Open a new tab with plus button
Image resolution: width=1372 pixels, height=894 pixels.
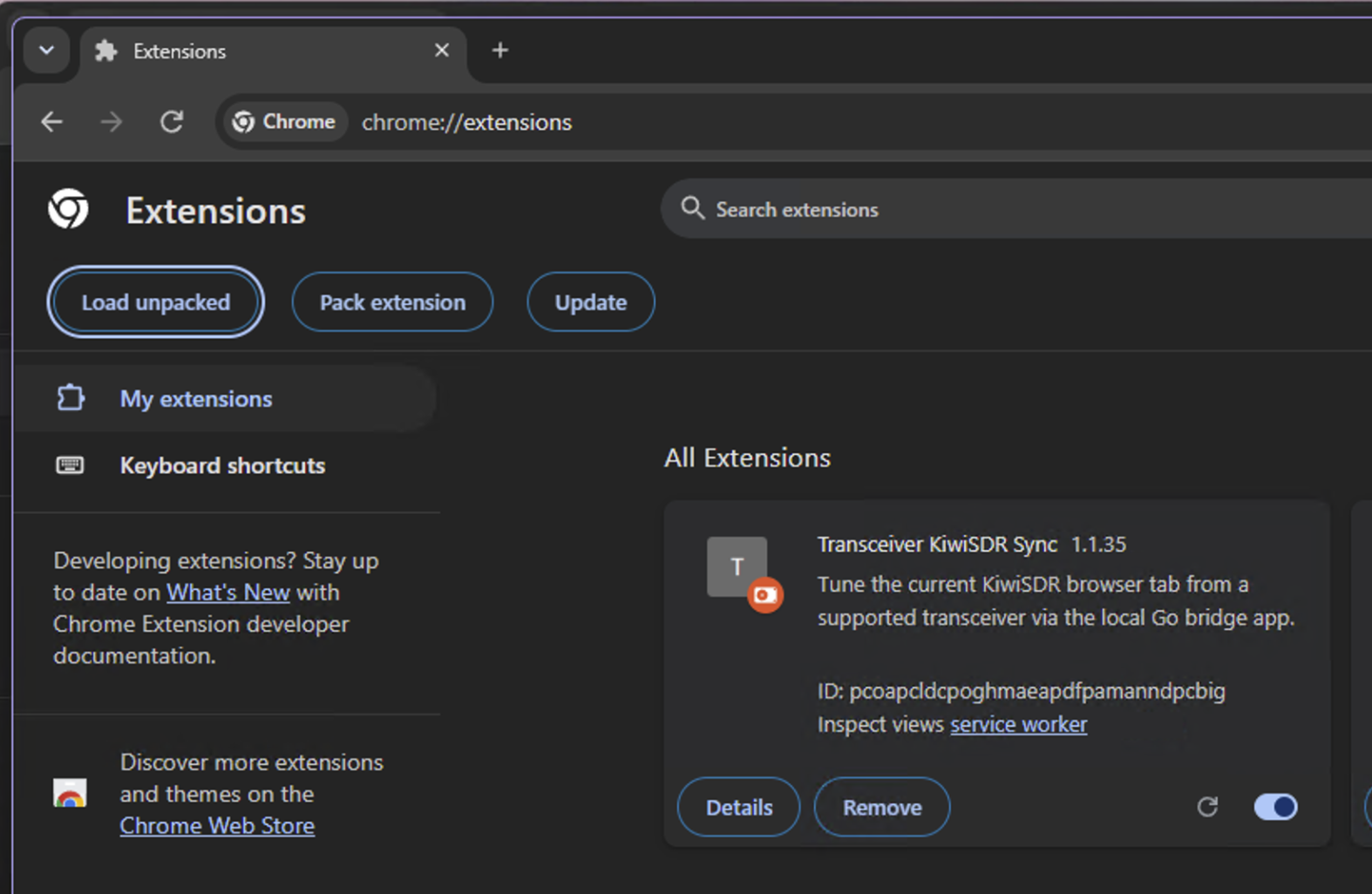pyautogui.click(x=500, y=51)
